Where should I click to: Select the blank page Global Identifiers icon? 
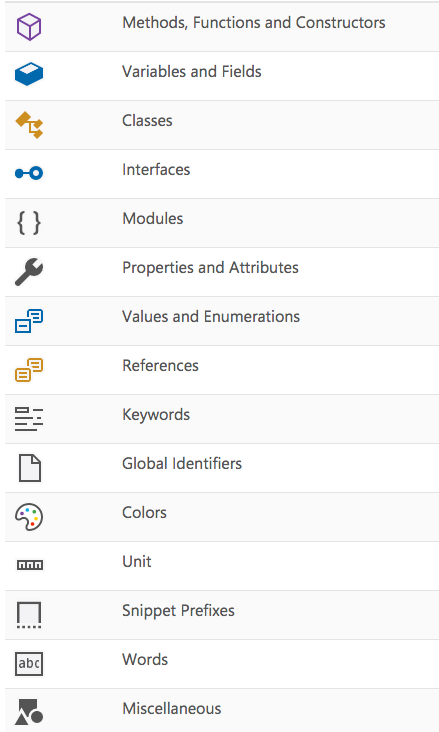30,468
